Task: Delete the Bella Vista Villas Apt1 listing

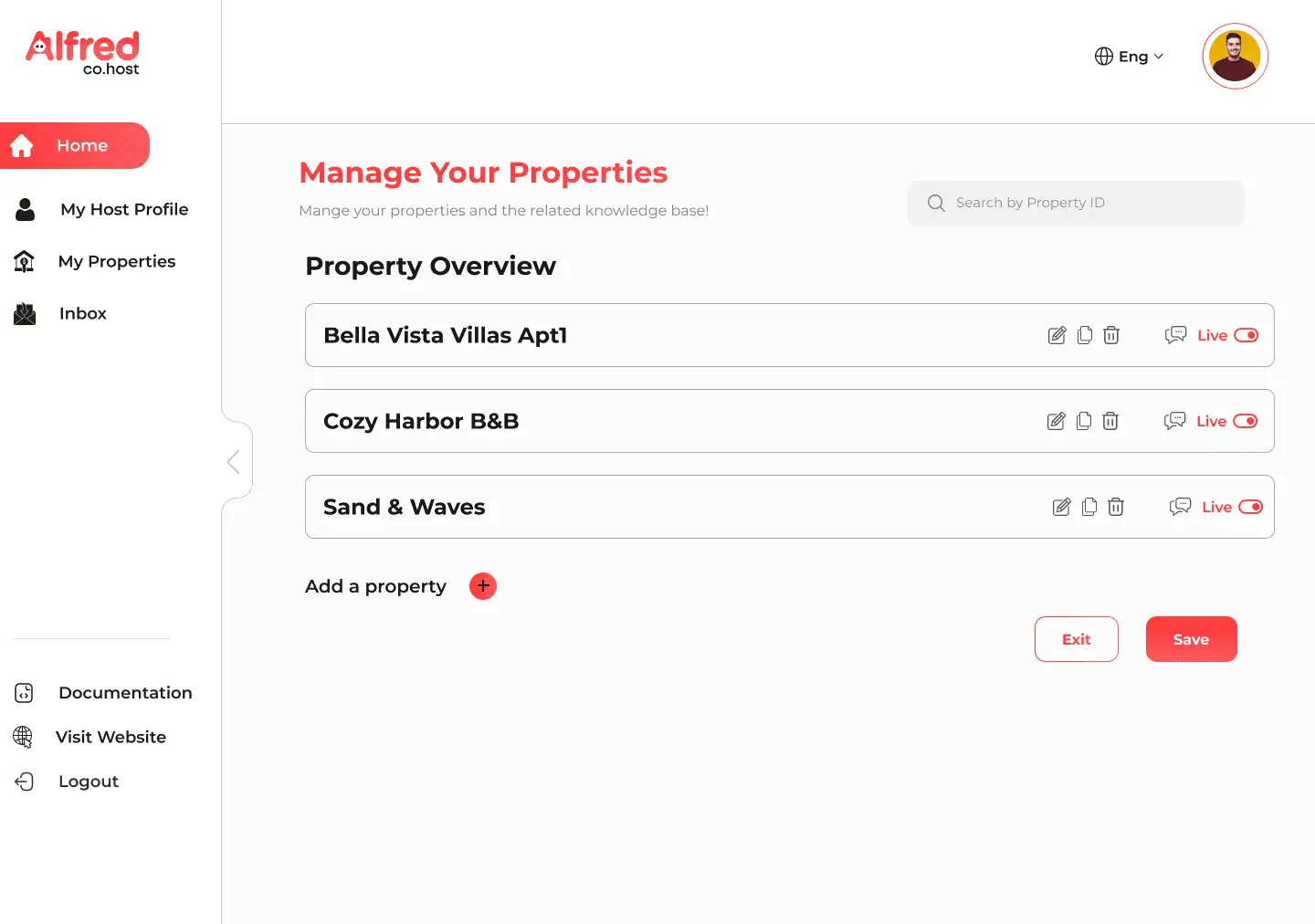Action: pos(1110,335)
